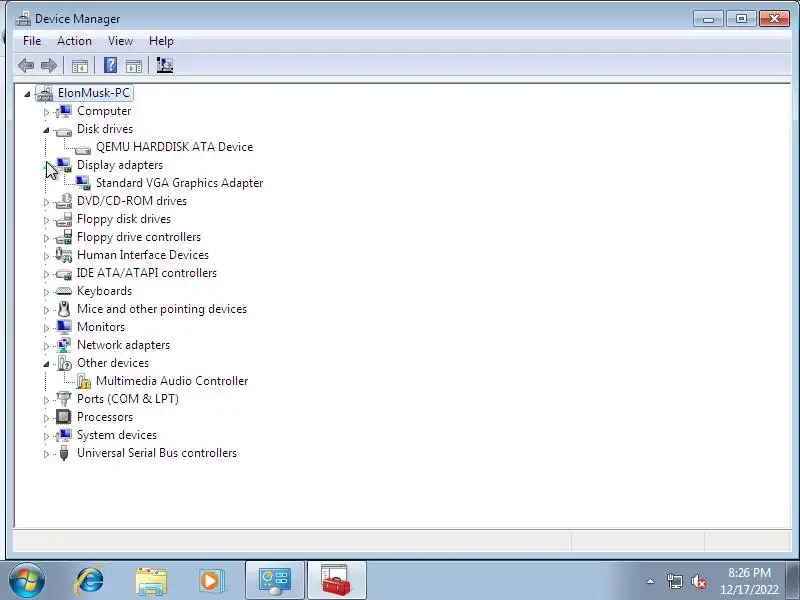Viewport: 800px width, 600px height.
Task: Open the View menu
Action: [120, 41]
